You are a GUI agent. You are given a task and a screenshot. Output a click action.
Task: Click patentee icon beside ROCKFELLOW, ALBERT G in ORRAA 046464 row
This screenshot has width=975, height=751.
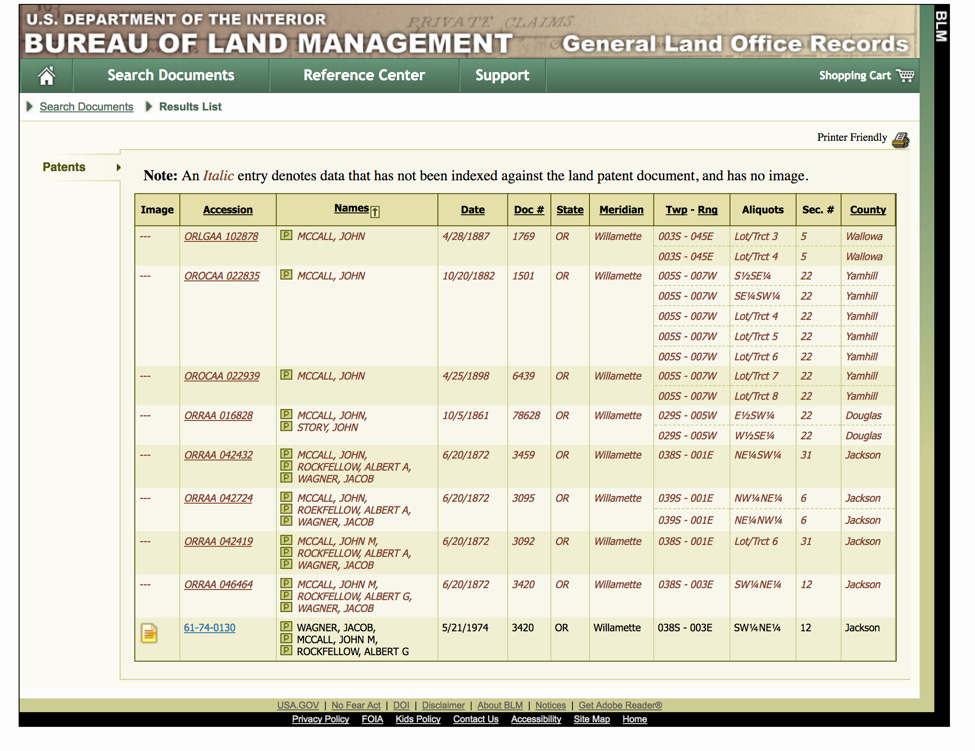coord(286,596)
